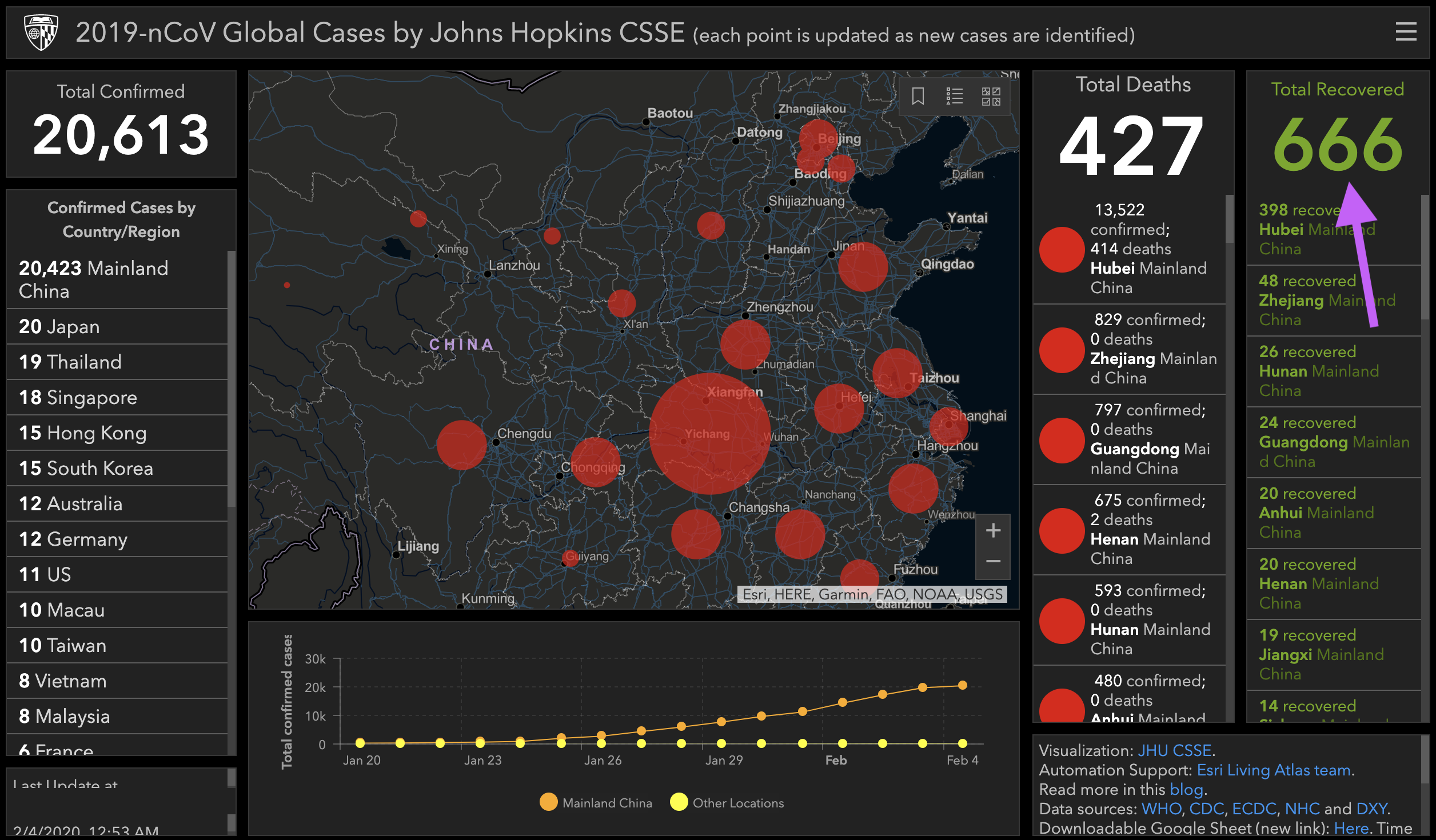
Task: Select 10 Taiwan in country list
Action: [117, 645]
